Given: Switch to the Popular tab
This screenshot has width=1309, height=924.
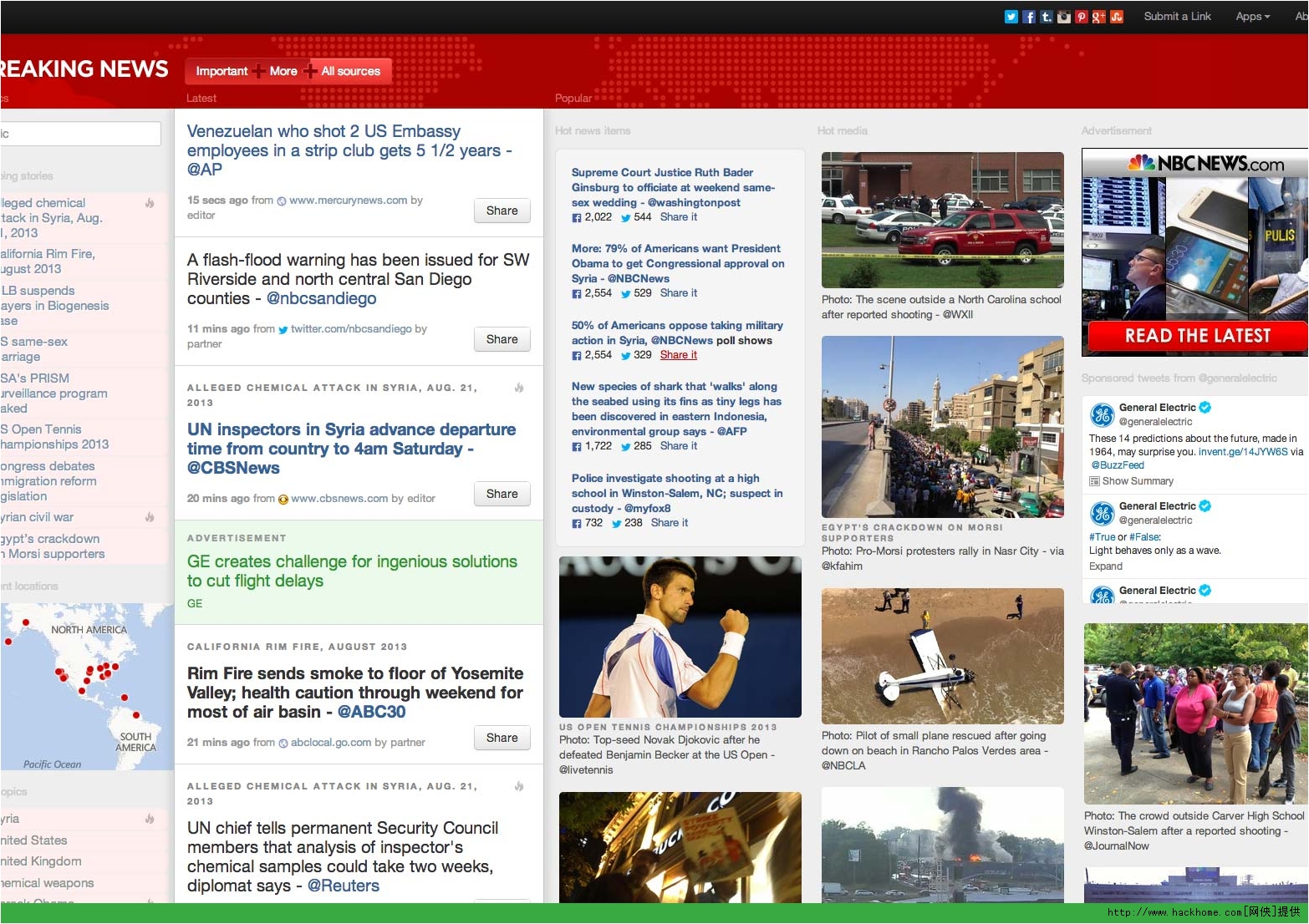Looking at the screenshot, I should 573,98.
